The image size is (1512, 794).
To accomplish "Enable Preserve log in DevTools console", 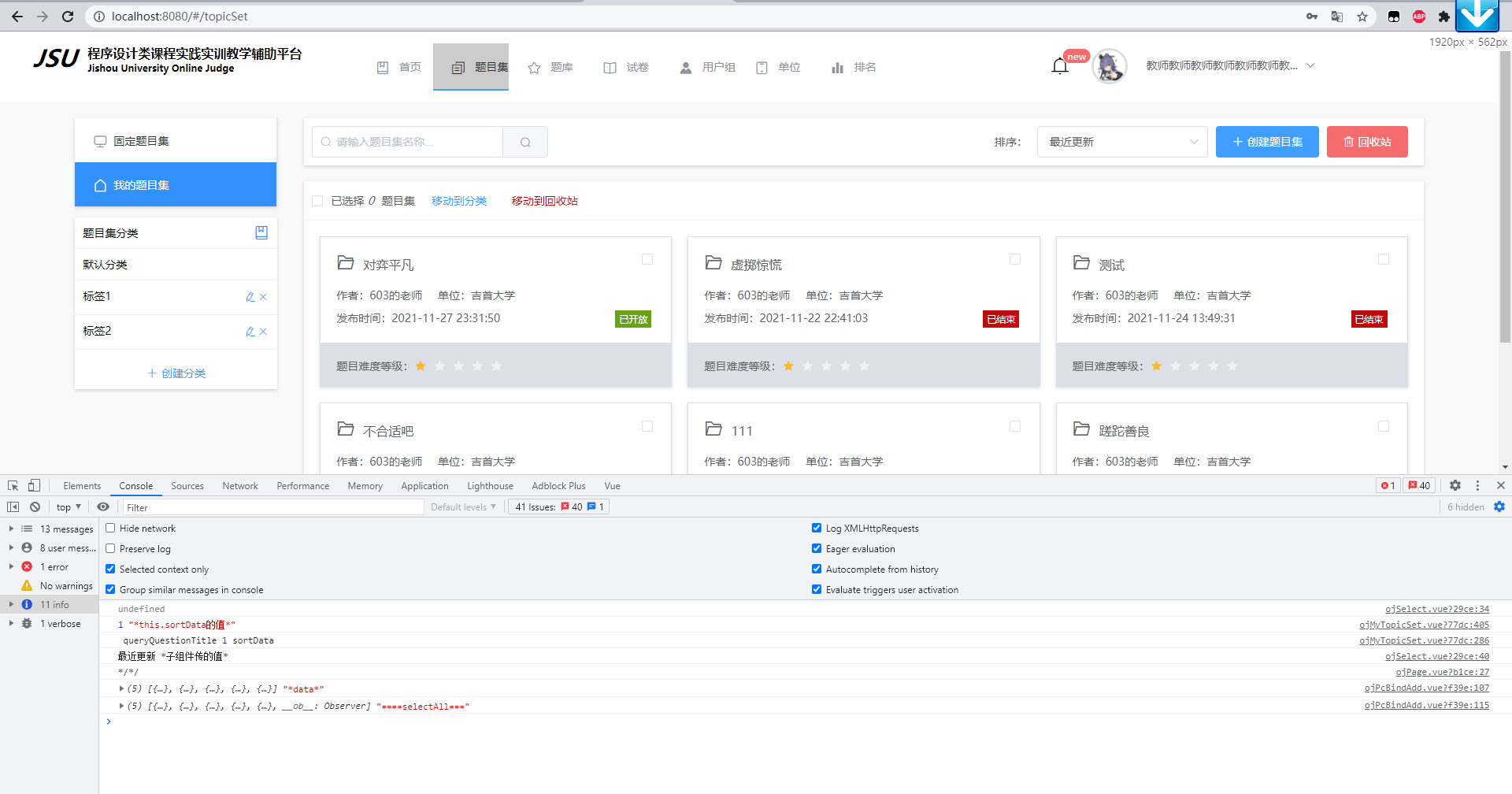I will tap(110, 548).
